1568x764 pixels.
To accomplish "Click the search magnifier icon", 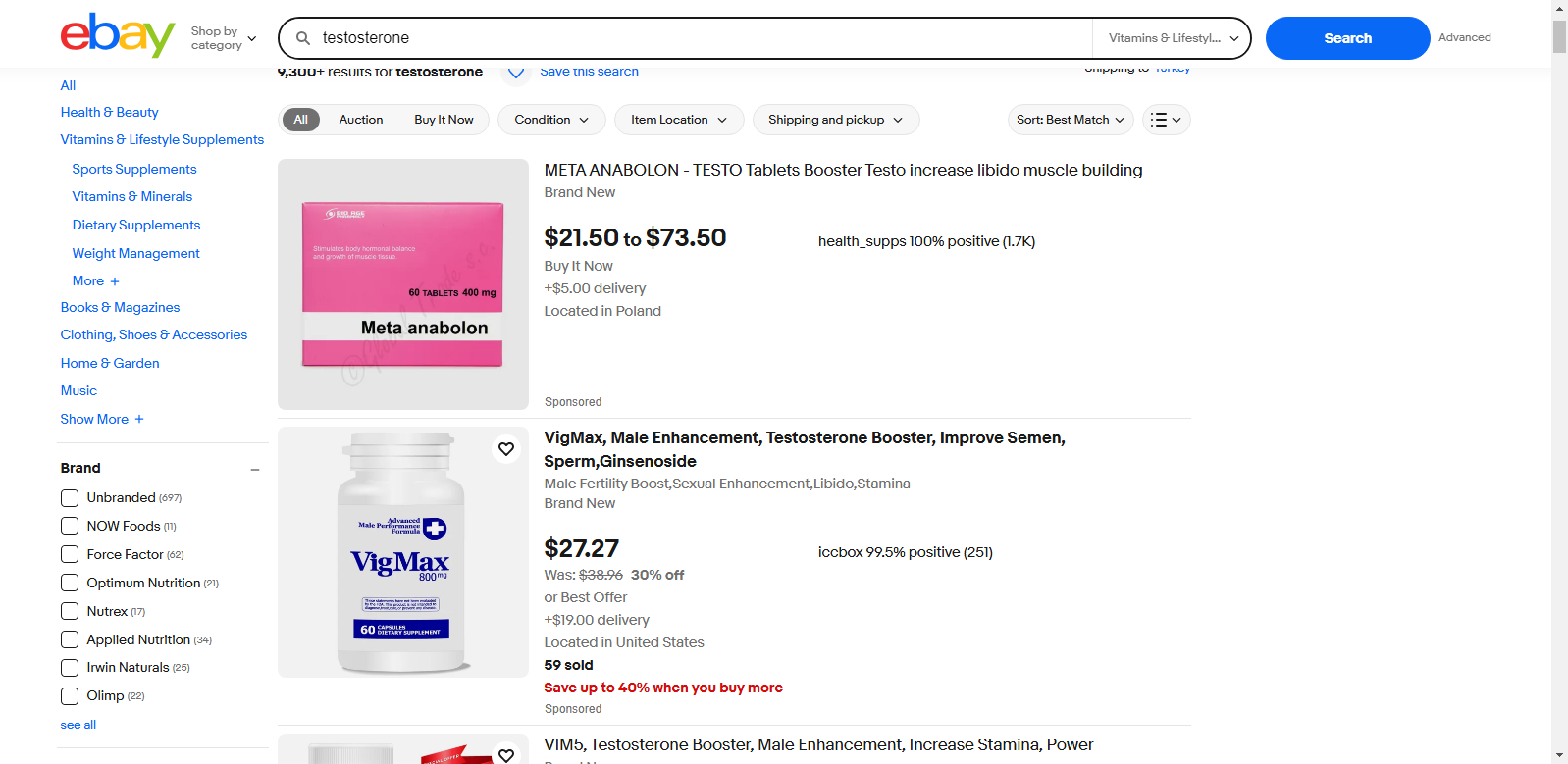I will tap(303, 38).
